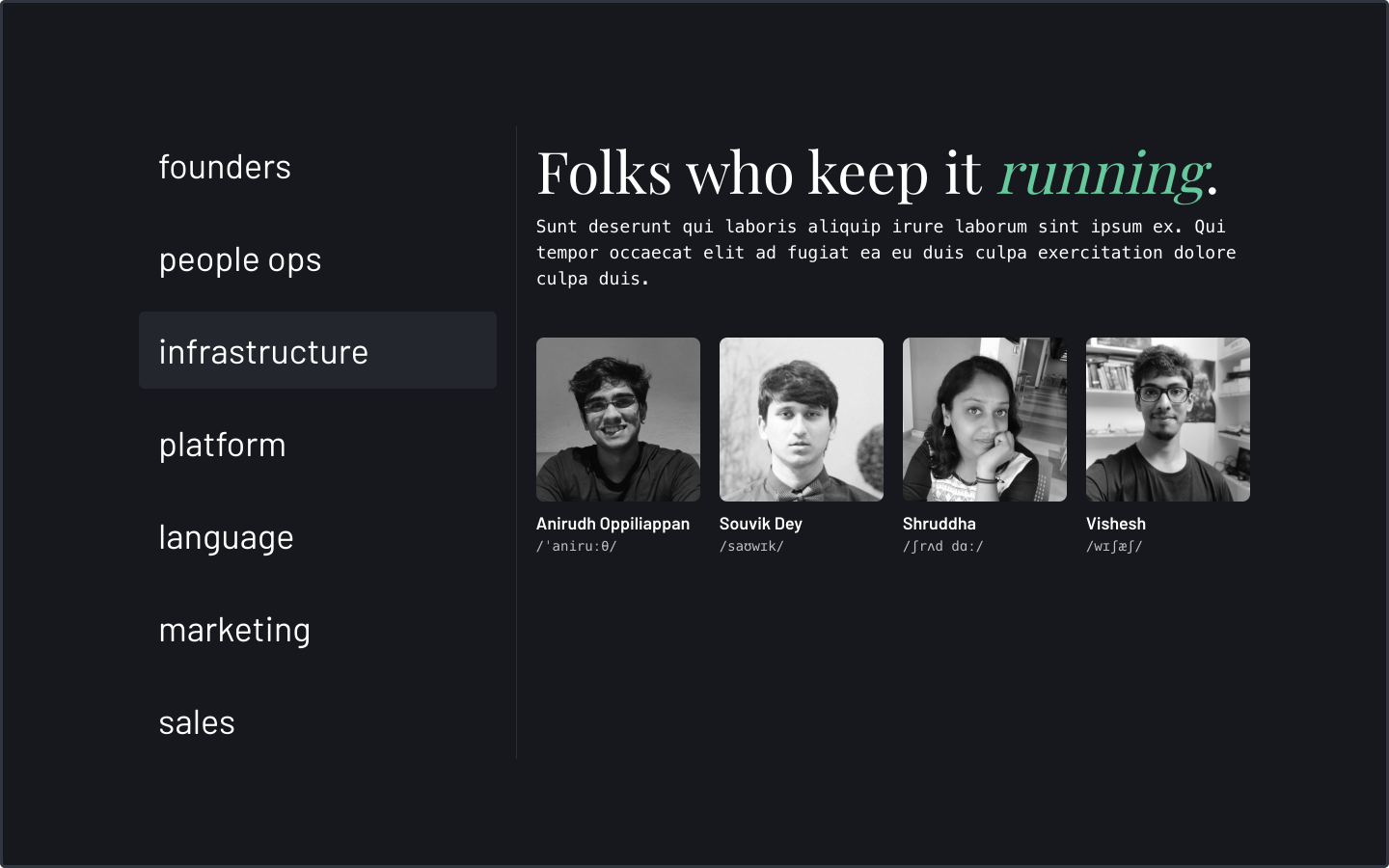The height and width of the screenshot is (868, 1389).
Task: Click the name Souvik Dey
Action: (761, 524)
